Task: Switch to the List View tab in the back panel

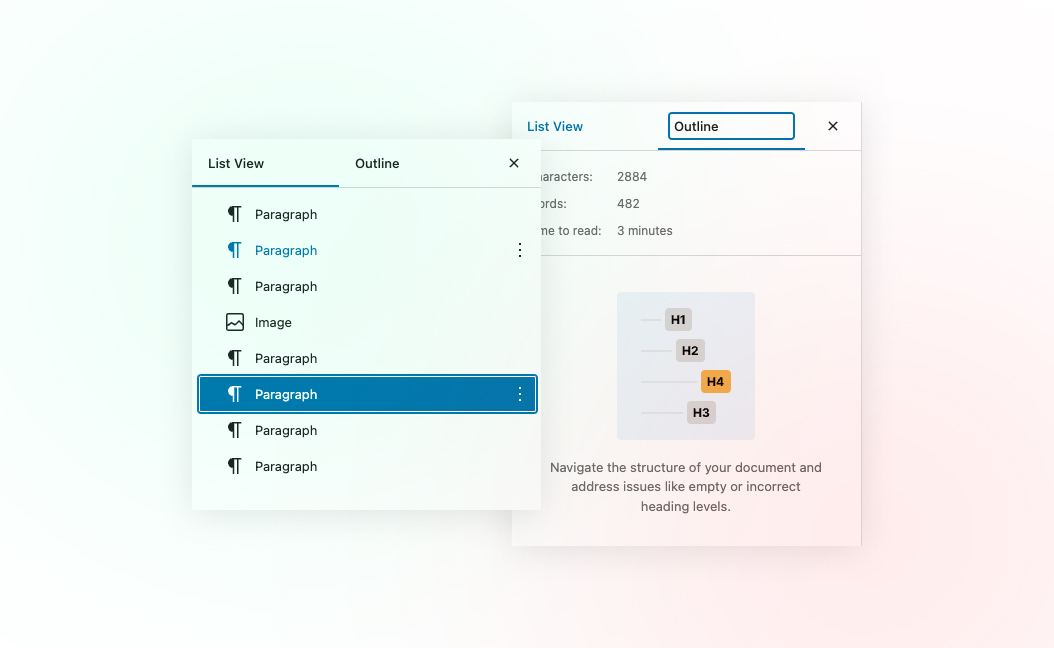Action: point(555,126)
